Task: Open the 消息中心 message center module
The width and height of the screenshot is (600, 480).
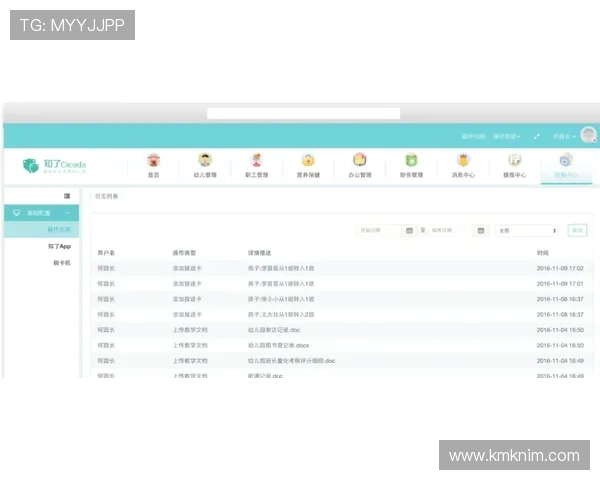Action: click(x=463, y=165)
